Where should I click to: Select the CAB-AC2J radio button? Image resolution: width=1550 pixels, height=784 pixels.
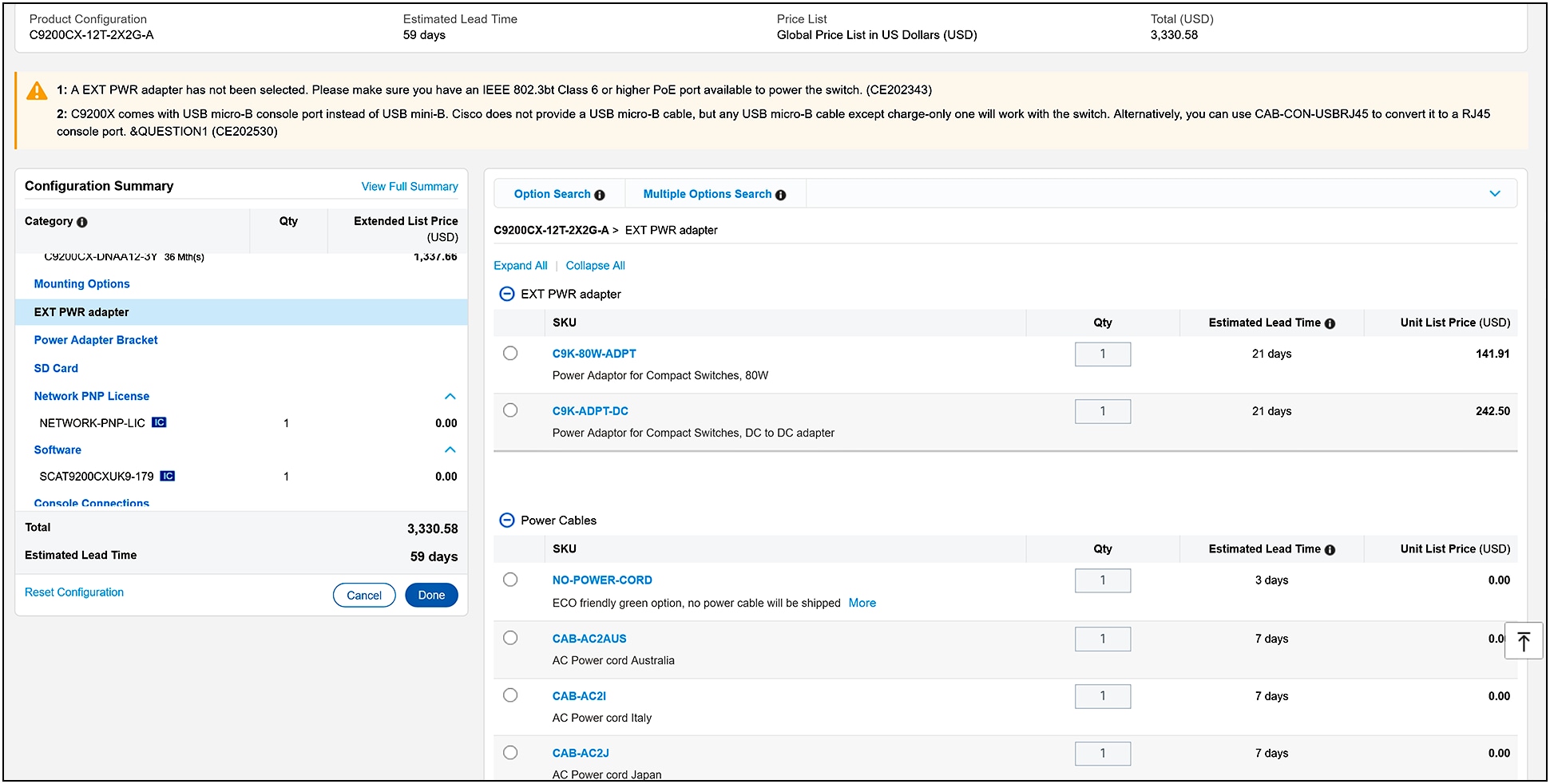[510, 752]
